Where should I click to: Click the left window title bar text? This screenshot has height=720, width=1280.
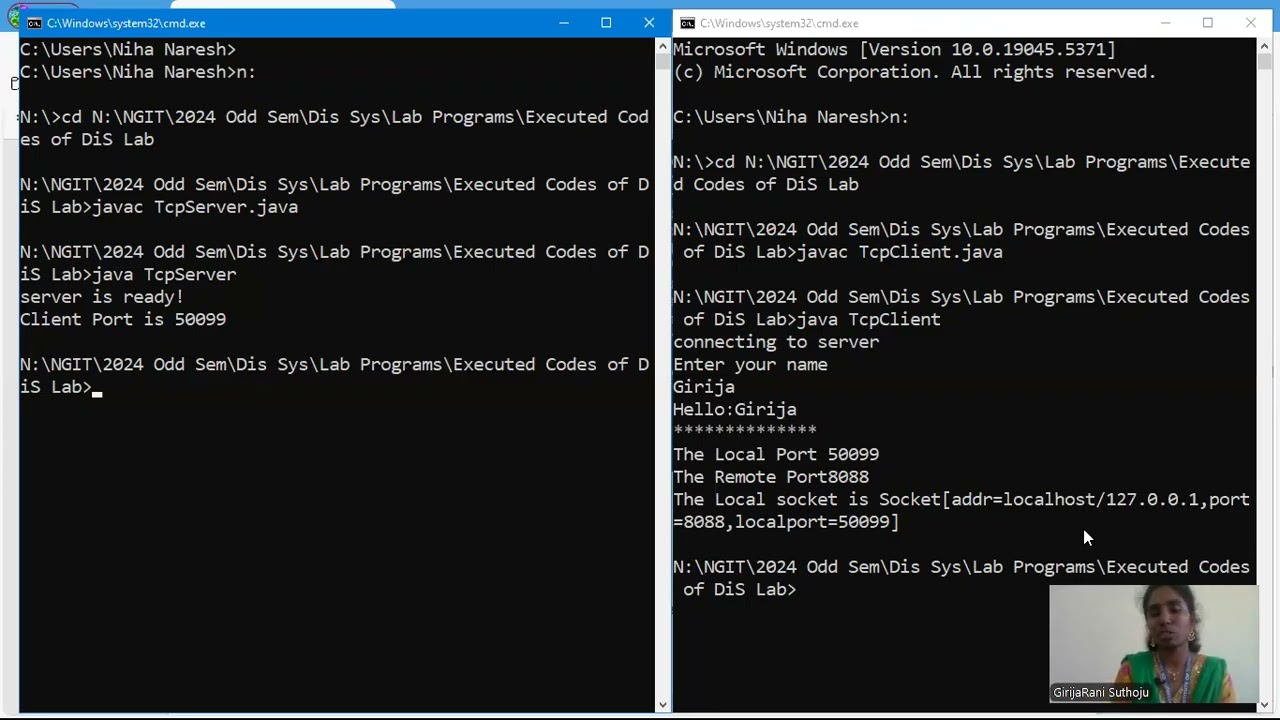[126, 23]
